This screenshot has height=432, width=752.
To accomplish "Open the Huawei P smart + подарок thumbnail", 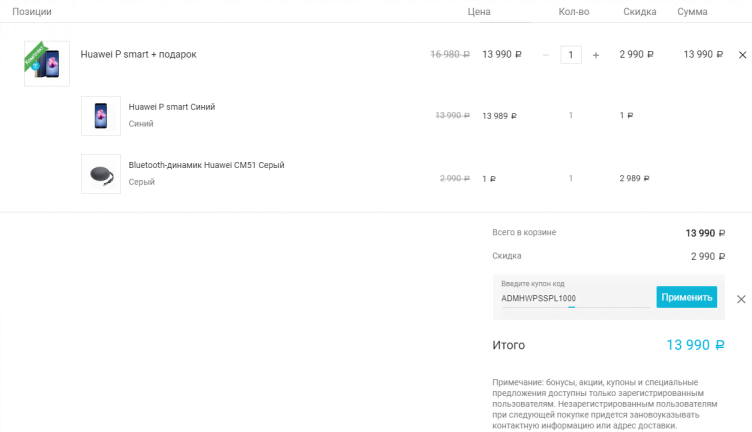I will click(x=47, y=63).
